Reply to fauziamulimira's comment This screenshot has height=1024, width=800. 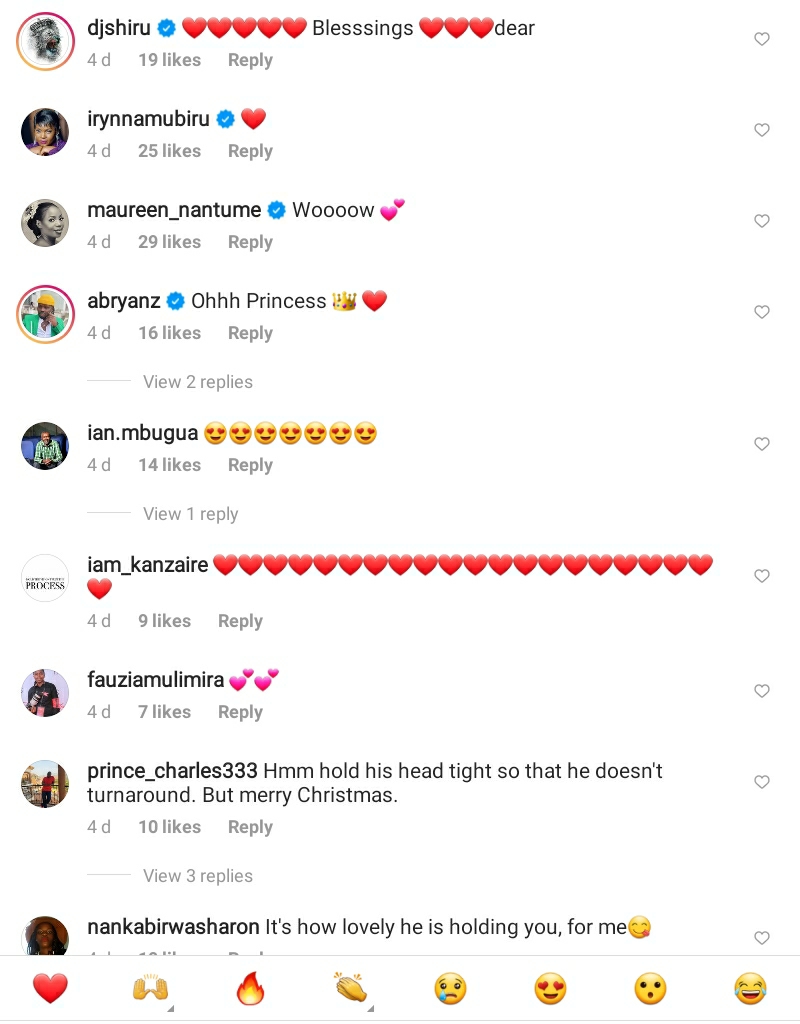[240, 712]
